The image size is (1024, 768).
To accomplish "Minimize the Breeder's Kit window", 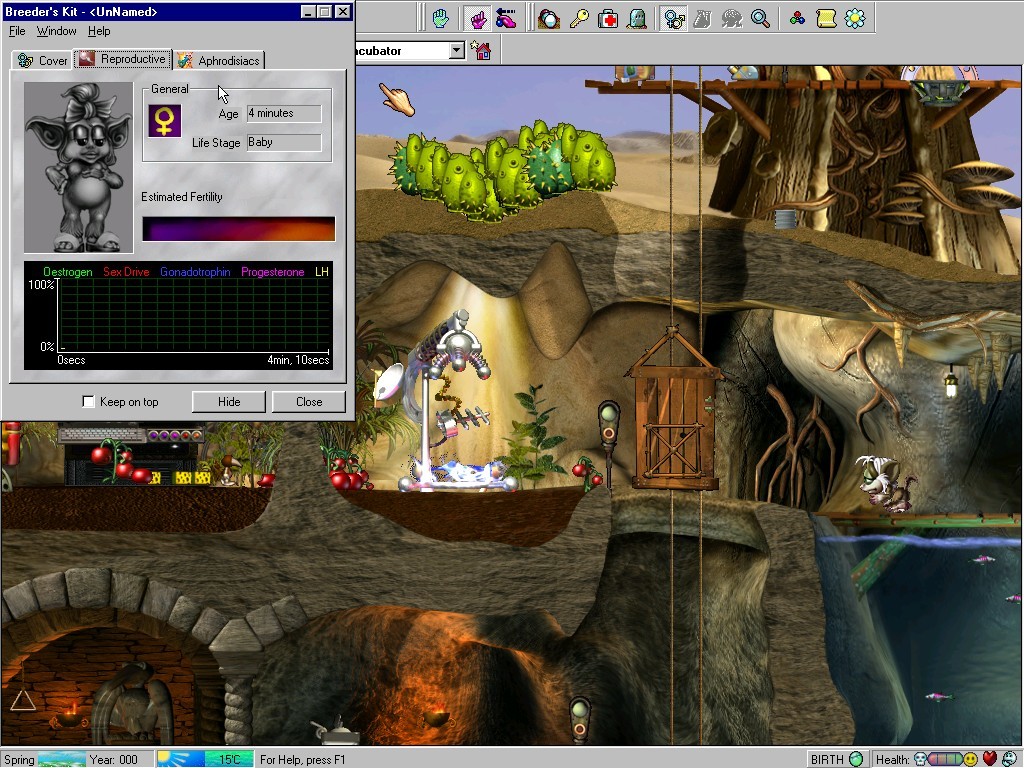I will click(x=308, y=11).
